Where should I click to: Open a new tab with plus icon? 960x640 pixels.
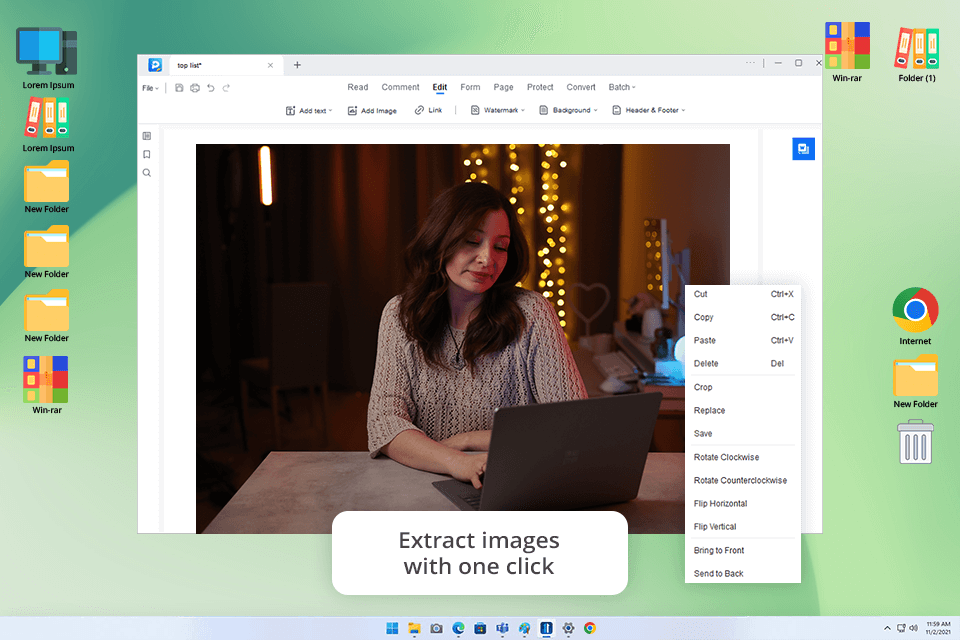(297, 65)
